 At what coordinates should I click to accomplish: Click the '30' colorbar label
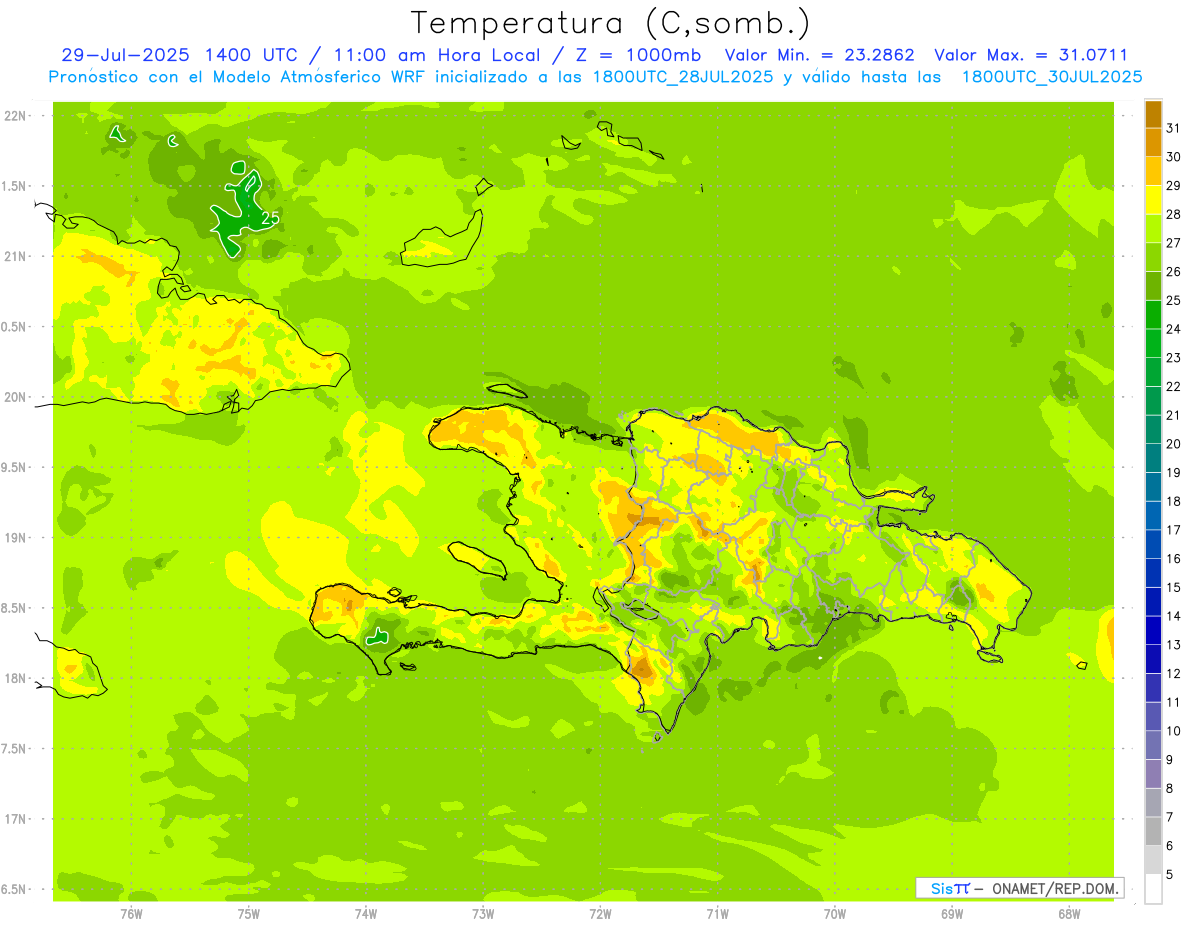(x=1173, y=157)
